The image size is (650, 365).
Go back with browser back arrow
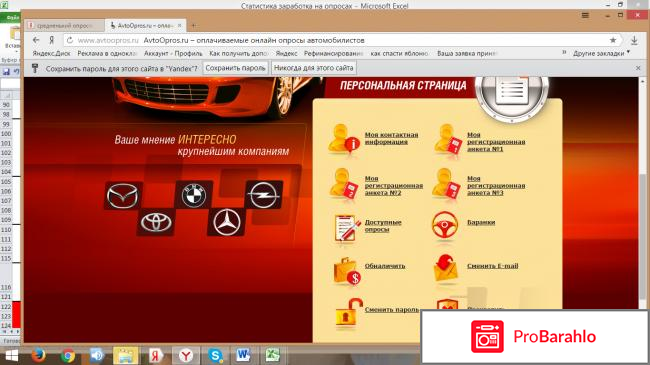[x=36, y=40]
